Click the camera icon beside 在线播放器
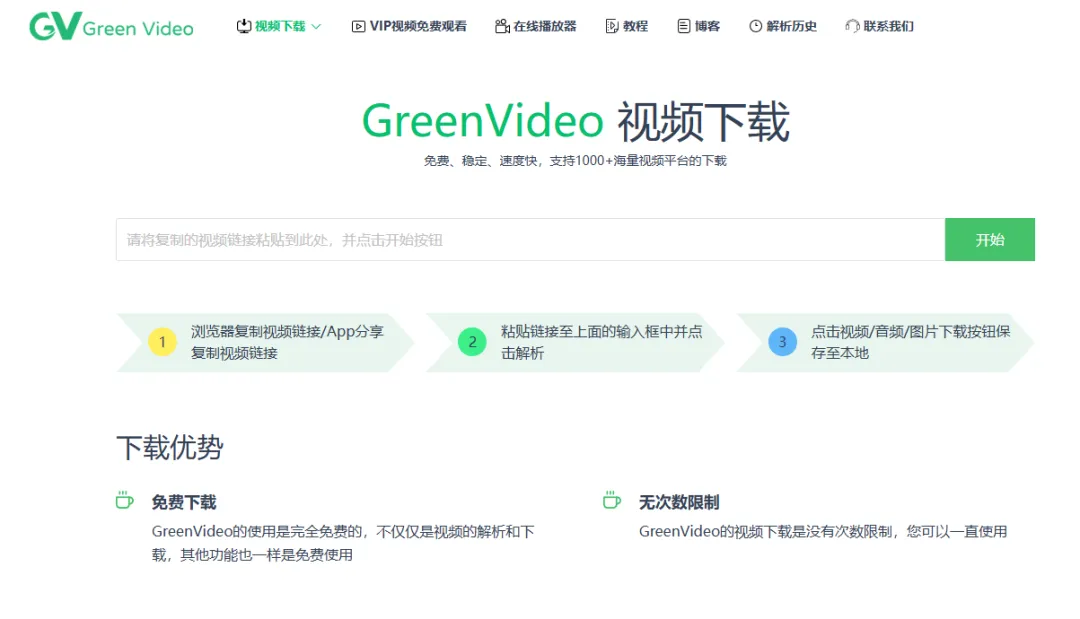 (x=502, y=26)
